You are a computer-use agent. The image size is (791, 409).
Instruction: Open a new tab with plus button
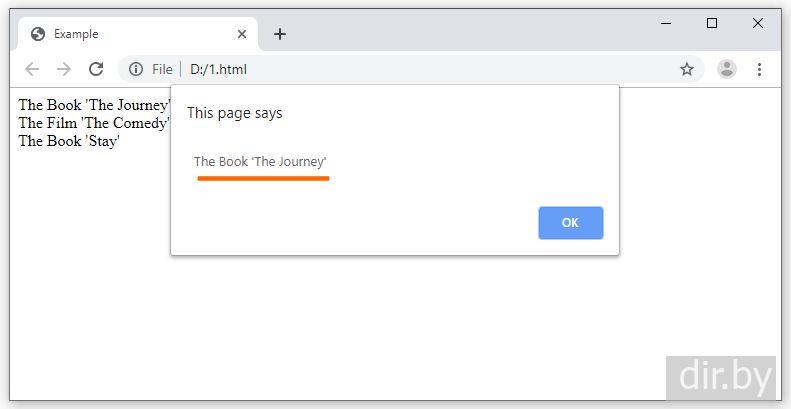point(280,34)
